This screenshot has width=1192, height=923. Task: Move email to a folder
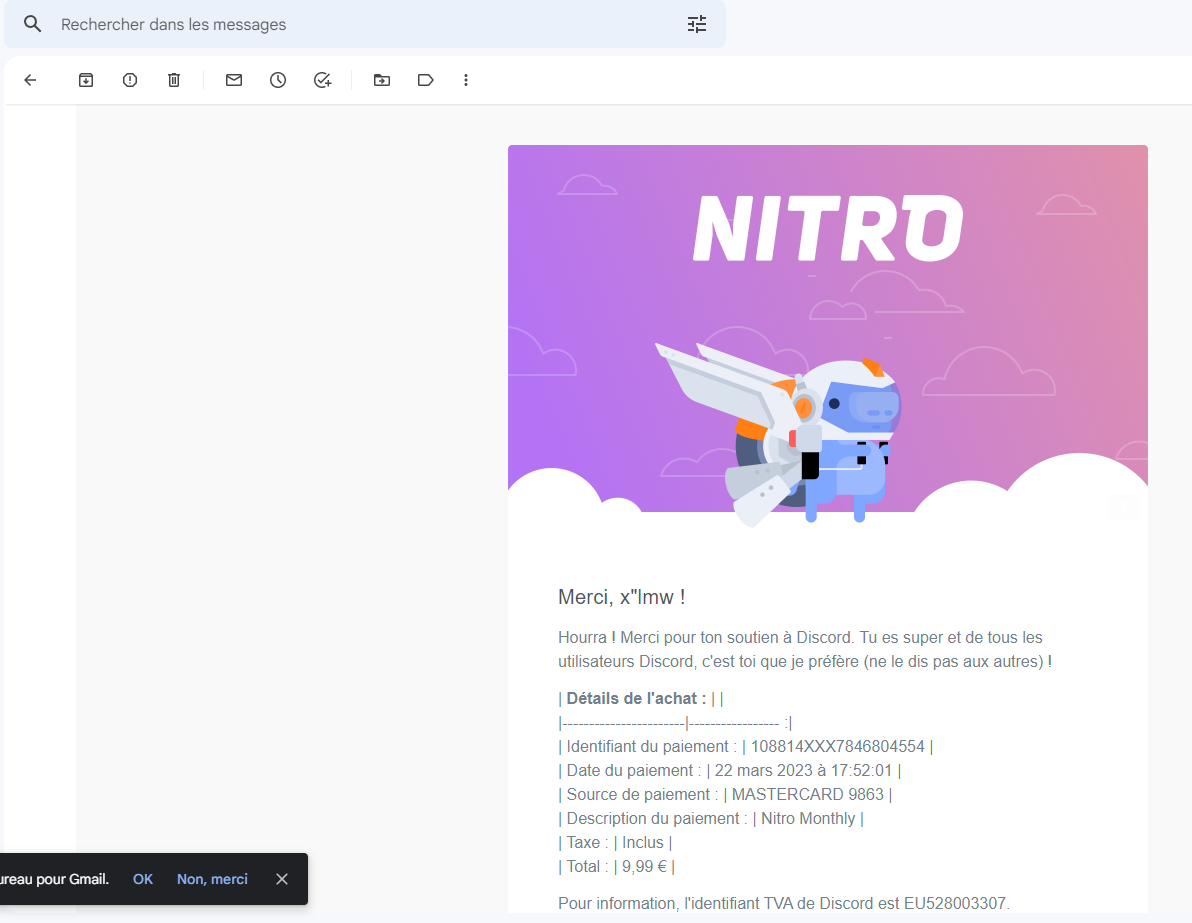tap(382, 80)
